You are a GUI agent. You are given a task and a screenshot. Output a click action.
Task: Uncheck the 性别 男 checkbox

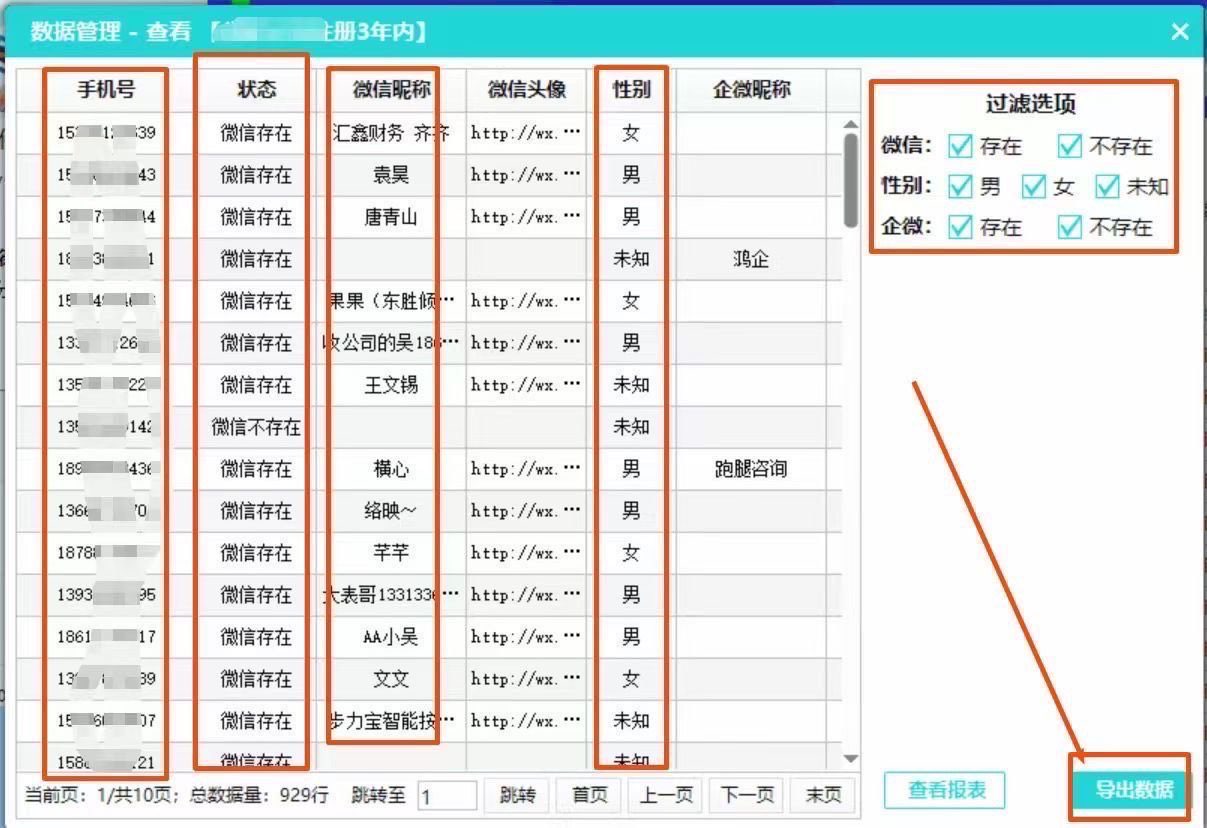[960, 187]
